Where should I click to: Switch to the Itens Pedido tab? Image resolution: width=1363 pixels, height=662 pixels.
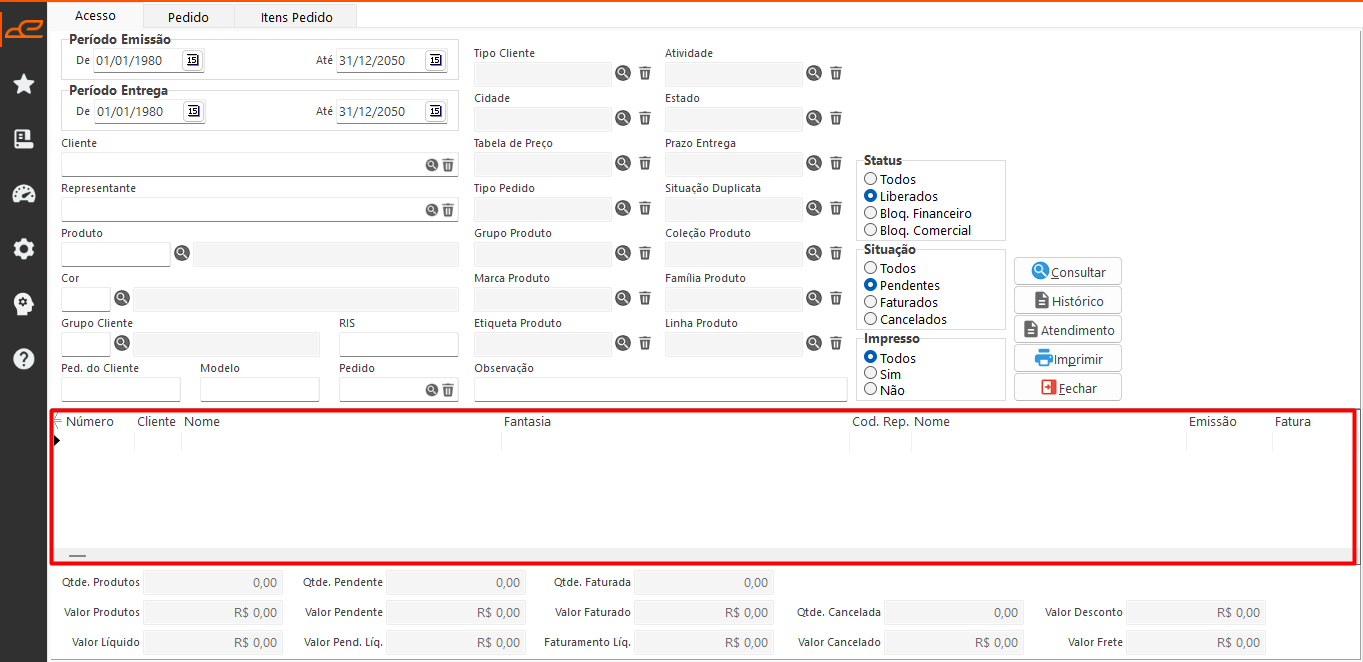[296, 17]
